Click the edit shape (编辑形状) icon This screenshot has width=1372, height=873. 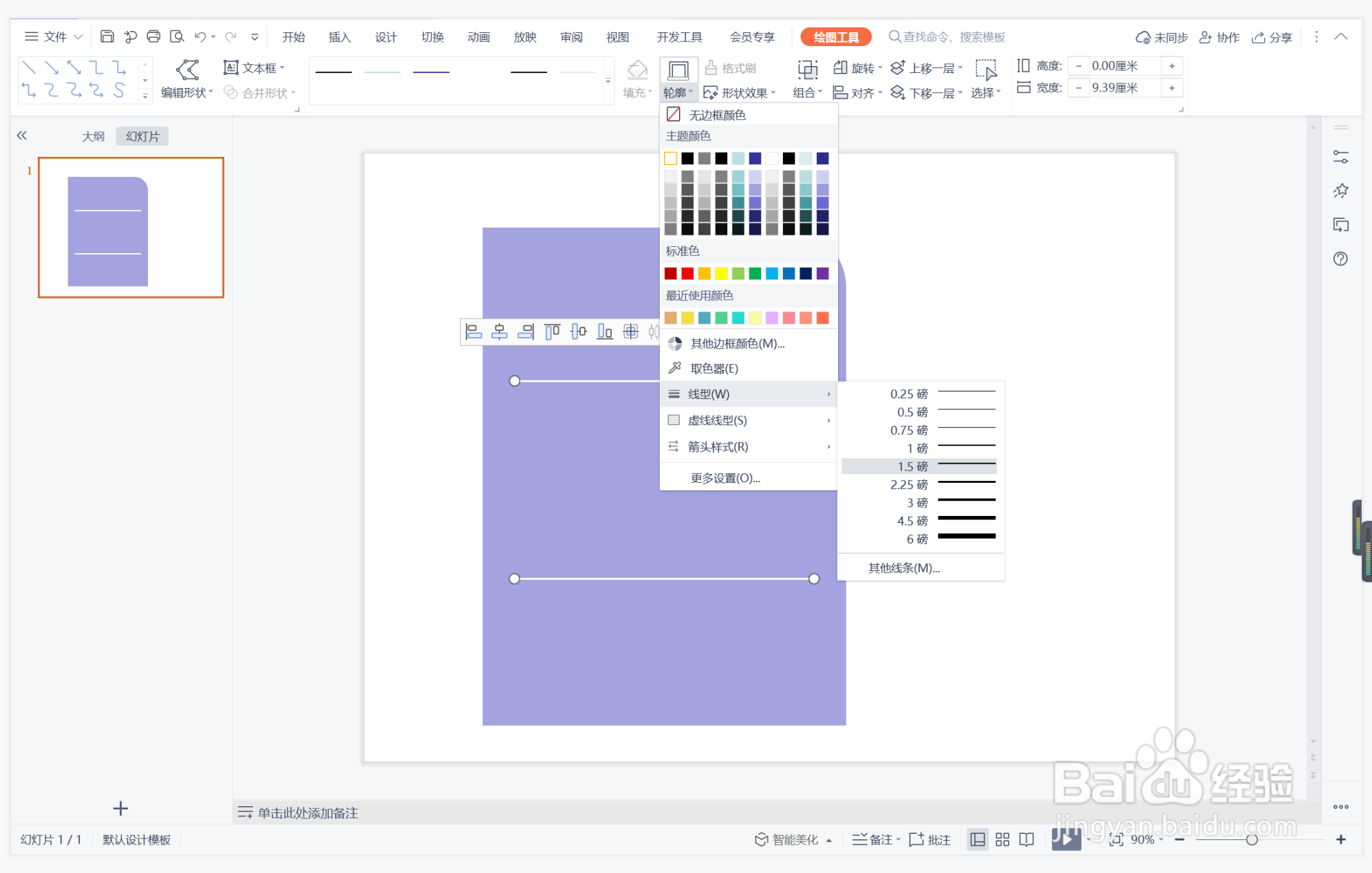[x=187, y=69]
